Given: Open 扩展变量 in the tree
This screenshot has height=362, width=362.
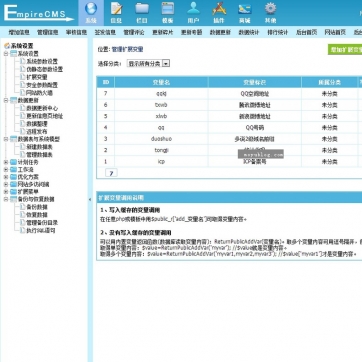Looking at the screenshot, I should tap(37, 77).
